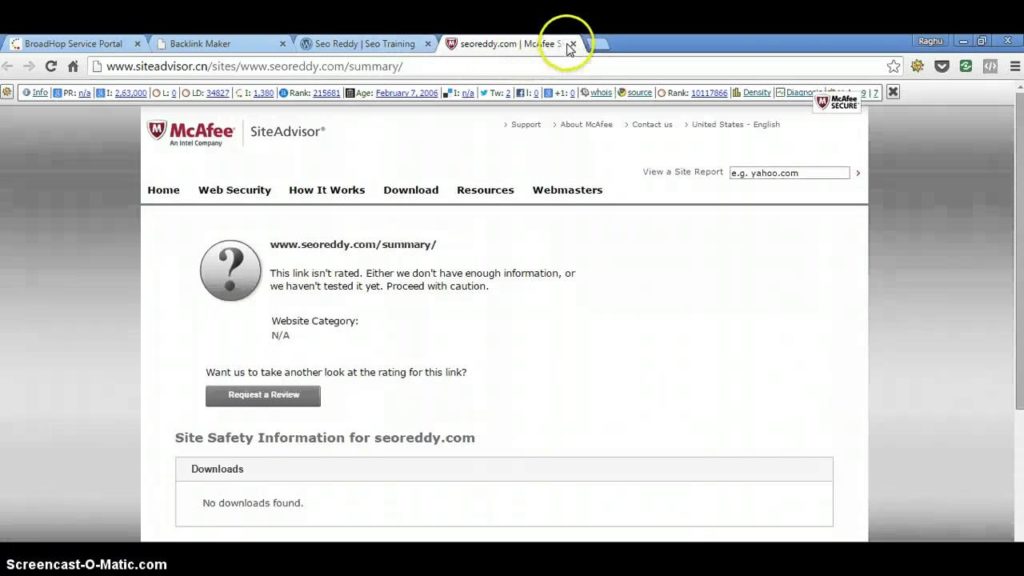Image resolution: width=1024 pixels, height=576 pixels.
Task: Click the Google index 2,63,000 value
Action: 131,93
